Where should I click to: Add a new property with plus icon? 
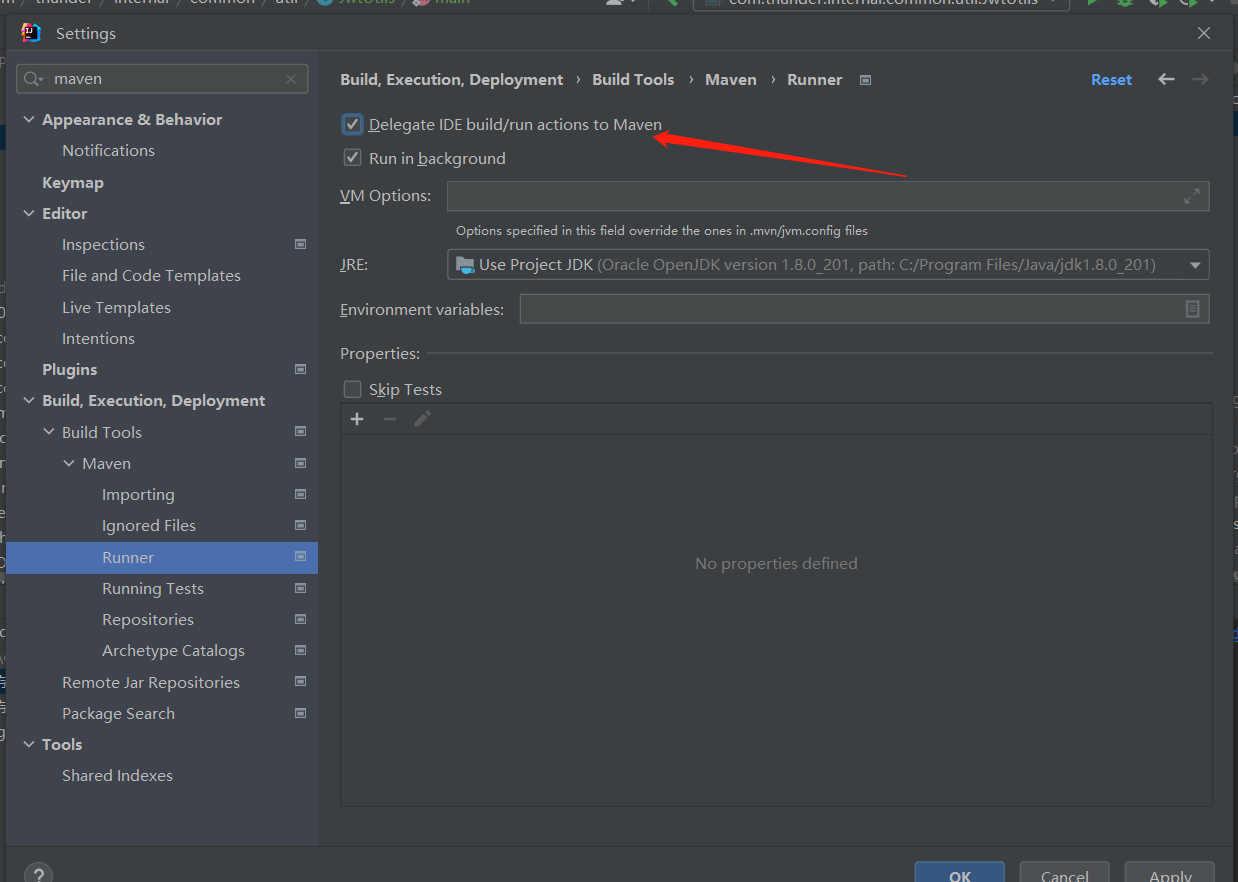pos(357,419)
